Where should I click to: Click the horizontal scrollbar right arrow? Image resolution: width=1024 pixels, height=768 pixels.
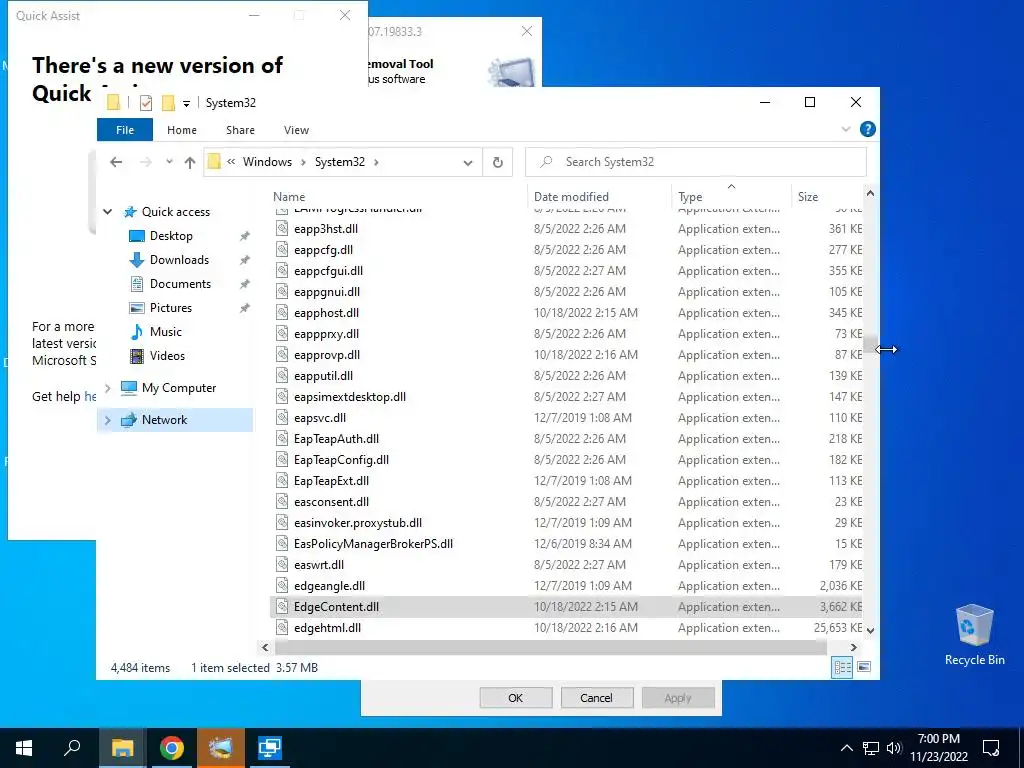(x=854, y=647)
